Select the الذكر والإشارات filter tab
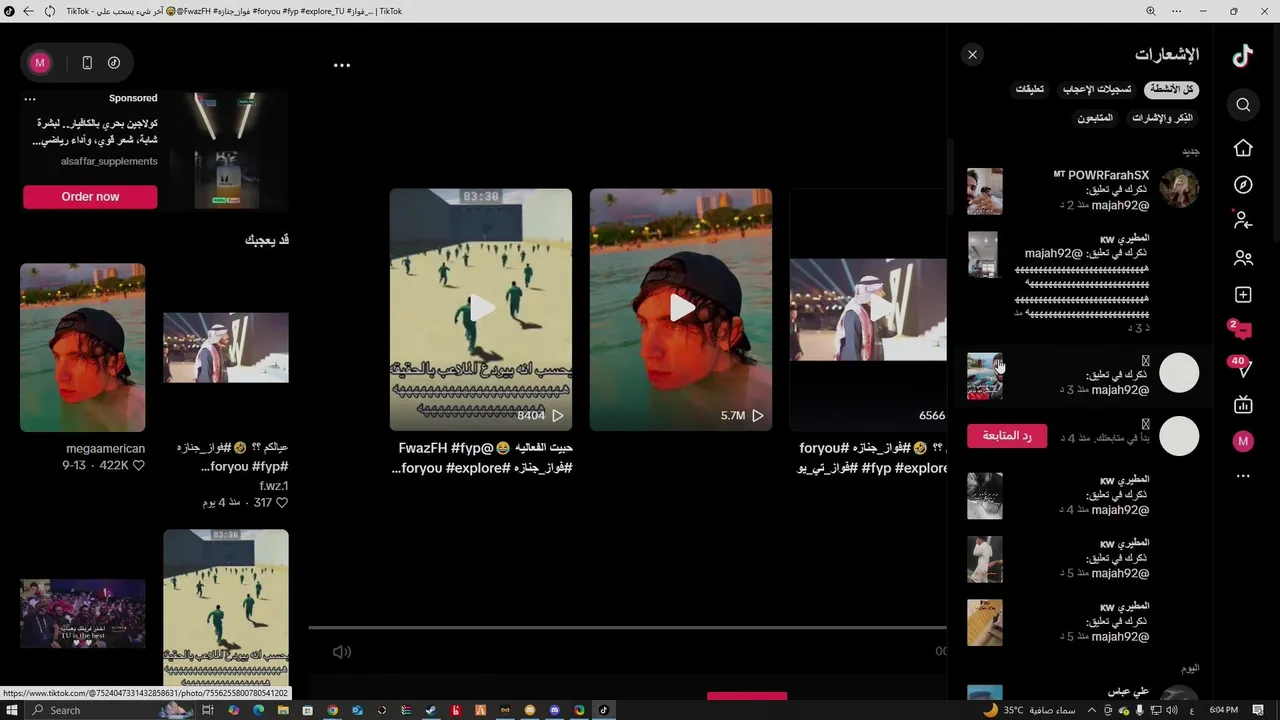Screen dimensions: 1280x720 pos(1162,118)
